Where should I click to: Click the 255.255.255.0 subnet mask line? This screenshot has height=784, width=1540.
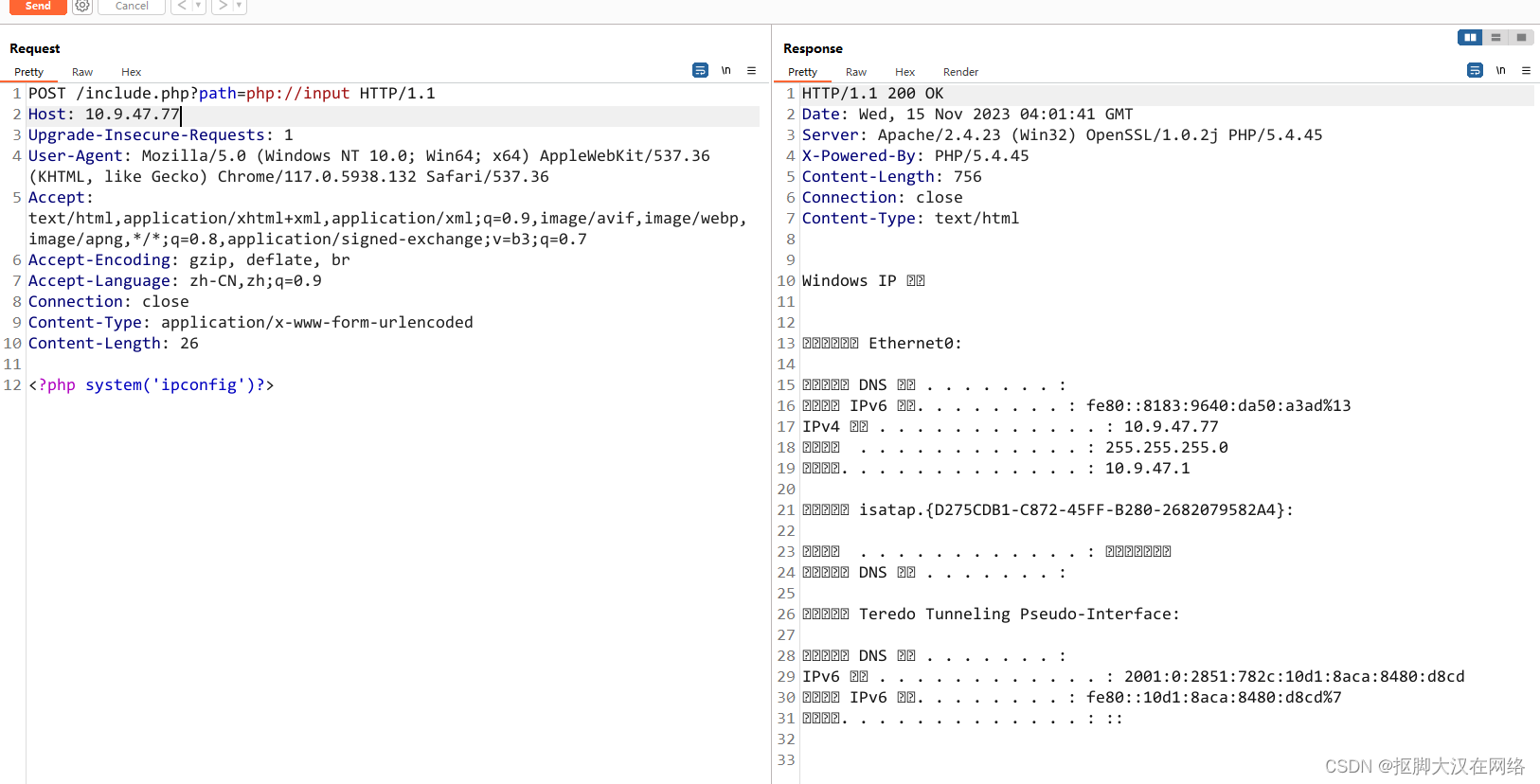(1015, 447)
